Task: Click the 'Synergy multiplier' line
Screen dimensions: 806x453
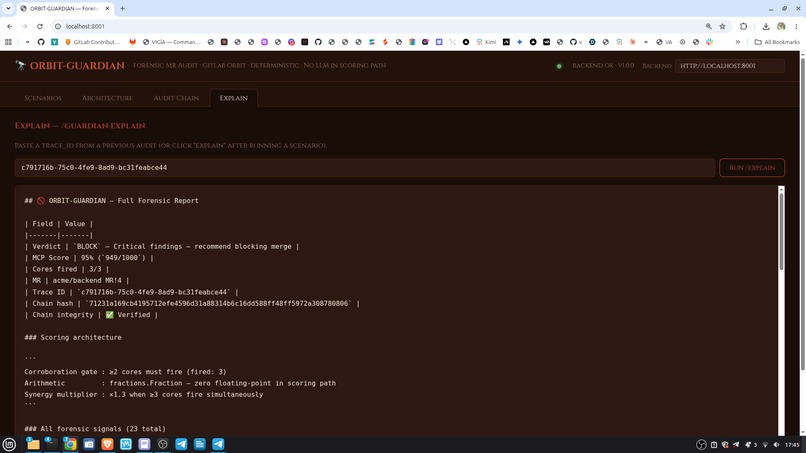Action: [143, 394]
